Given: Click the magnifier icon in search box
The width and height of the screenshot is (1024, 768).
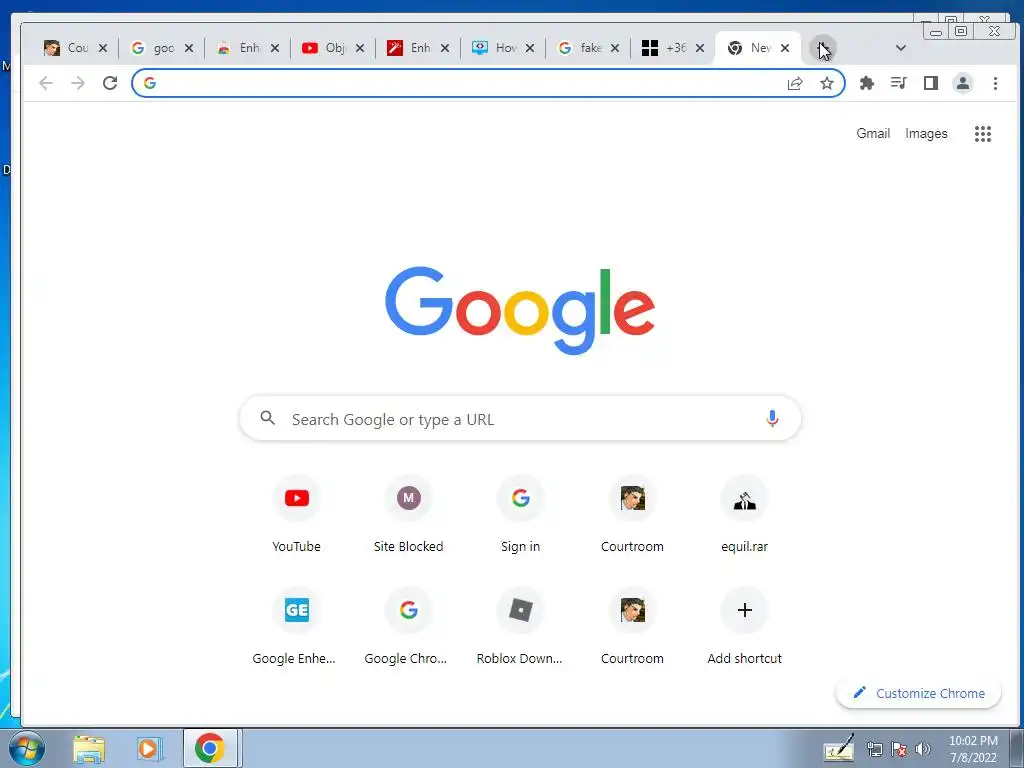Looking at the screenshot, I should coord(268,418).
